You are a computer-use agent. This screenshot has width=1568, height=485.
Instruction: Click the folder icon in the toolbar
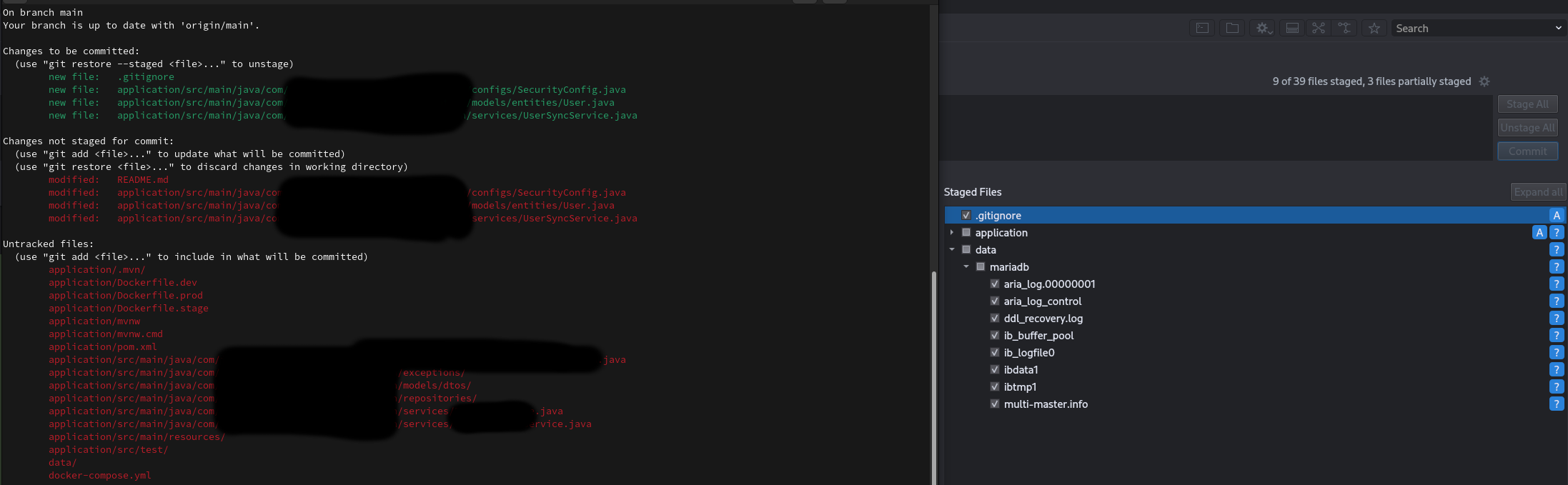pos(1232,28)
